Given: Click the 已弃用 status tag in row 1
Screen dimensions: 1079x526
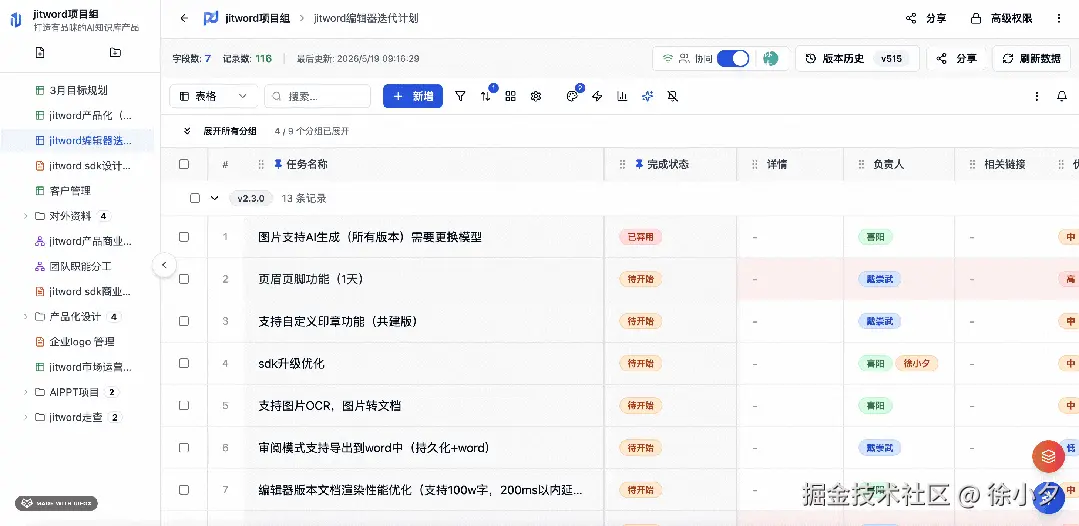Looking at the screenshot, I should click(x=641, y=237).
